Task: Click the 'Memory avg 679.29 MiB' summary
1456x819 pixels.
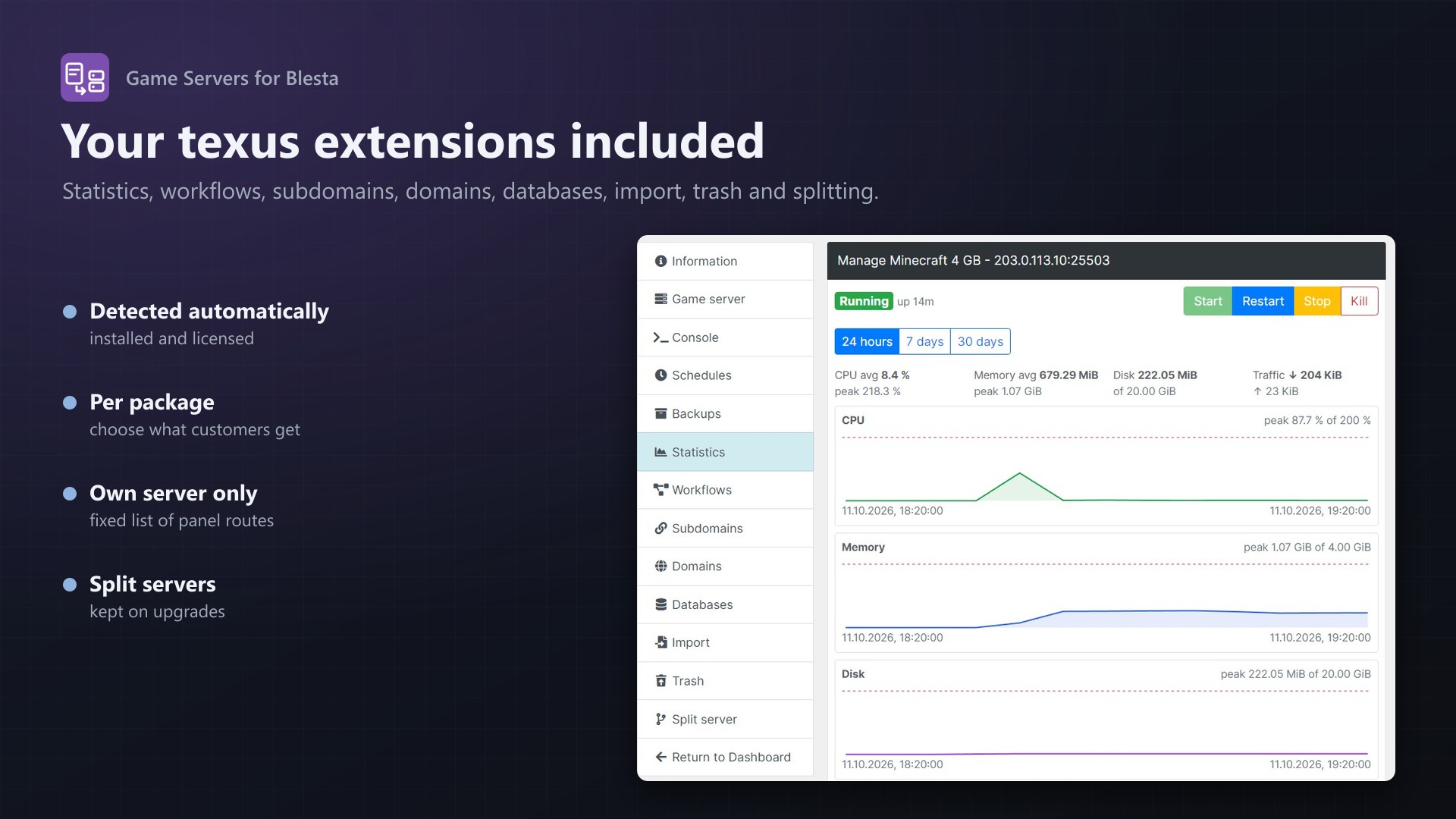Action: 1036,375
